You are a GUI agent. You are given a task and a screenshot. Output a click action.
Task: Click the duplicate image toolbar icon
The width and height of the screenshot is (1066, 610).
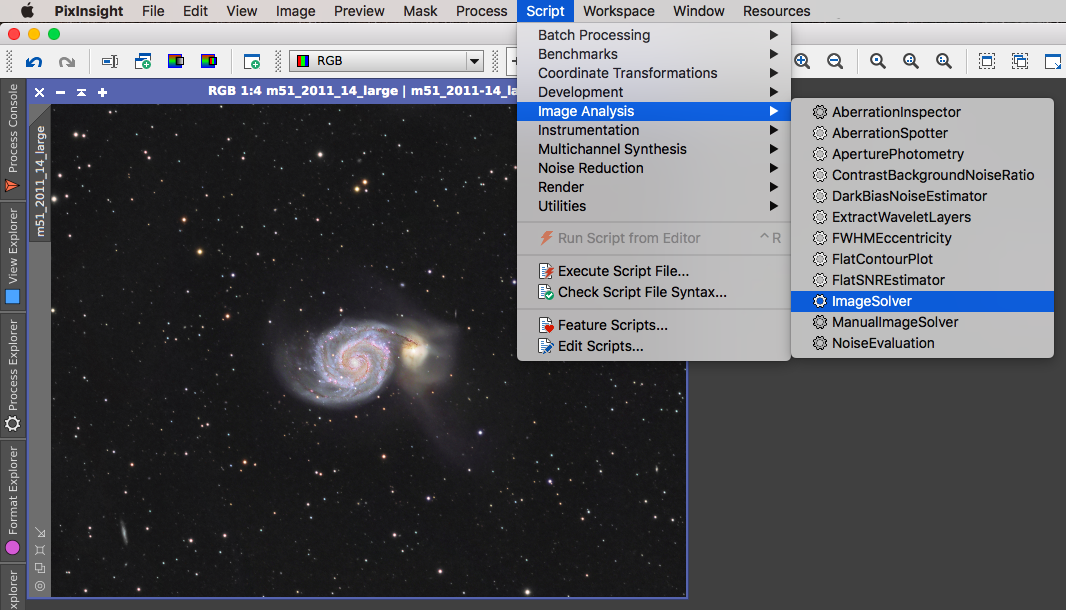(143, 62)
